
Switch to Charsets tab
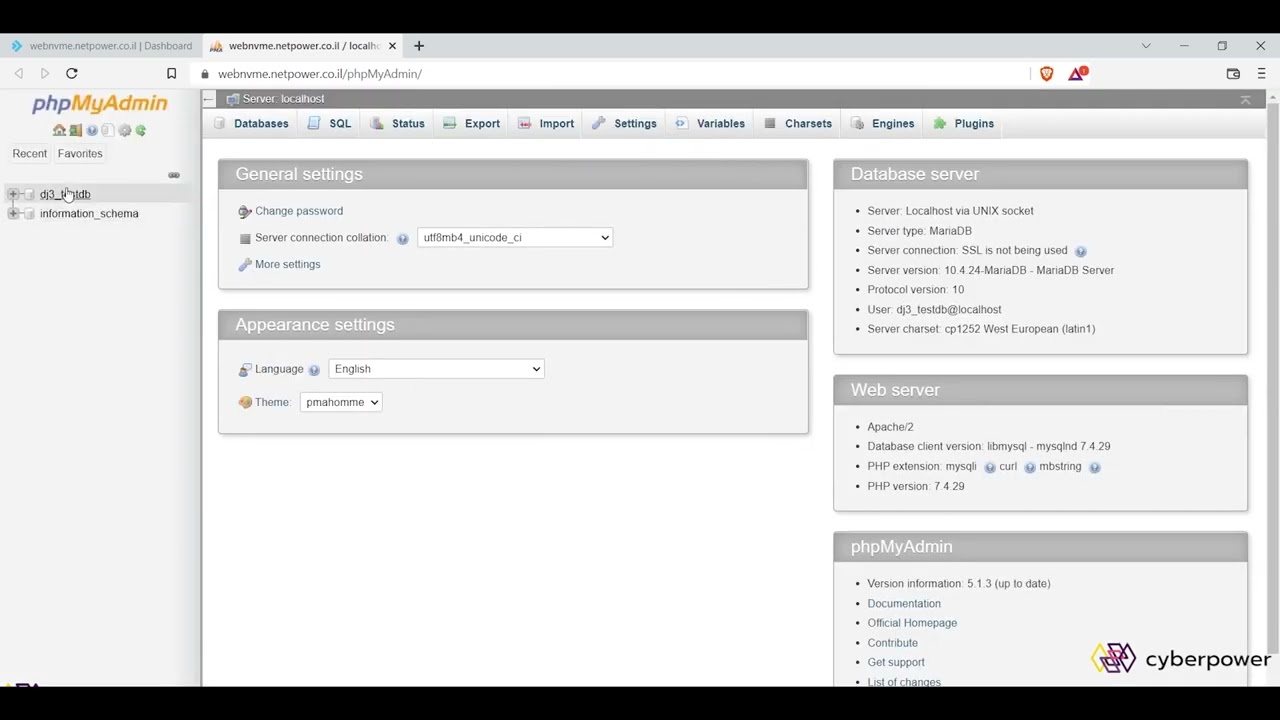[x=798, y=123]
